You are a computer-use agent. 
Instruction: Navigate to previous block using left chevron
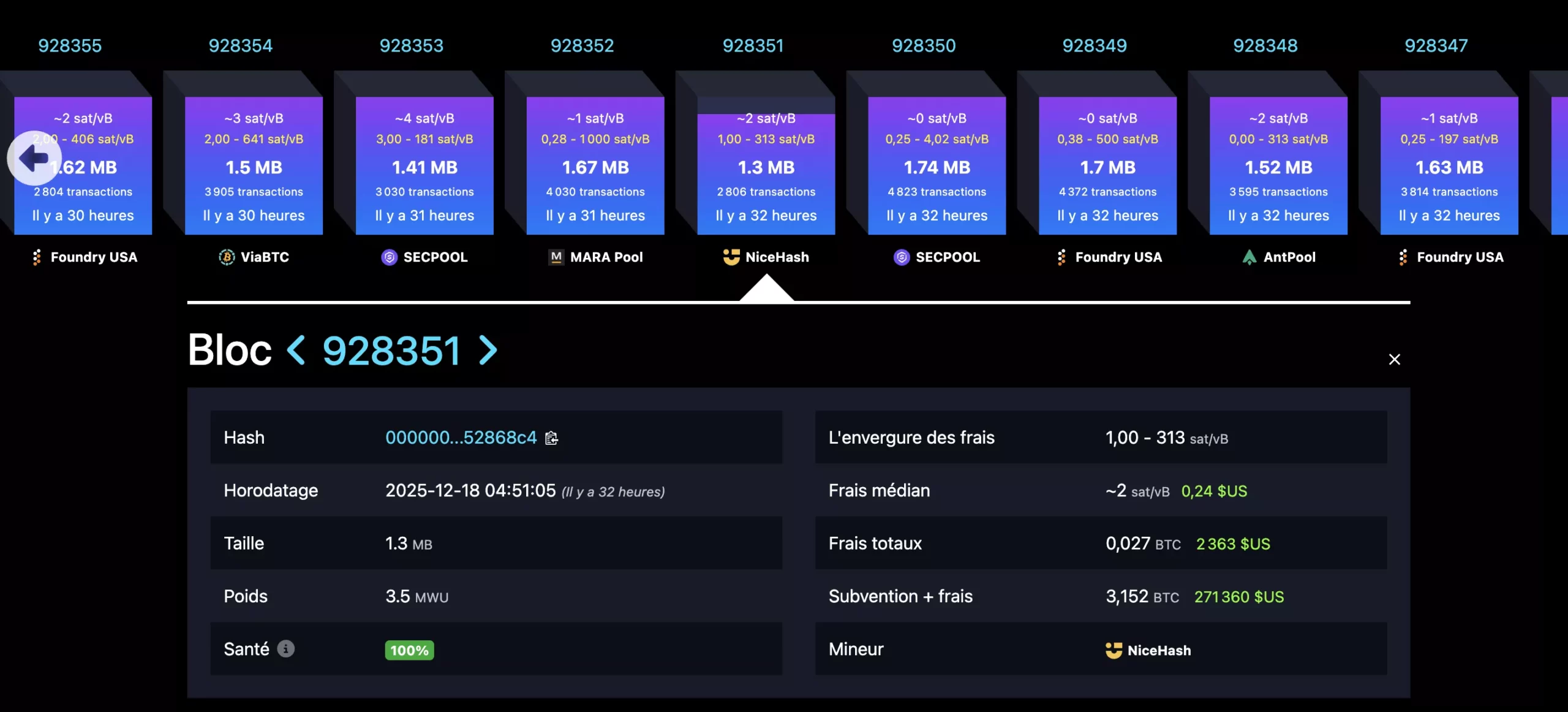296,349
